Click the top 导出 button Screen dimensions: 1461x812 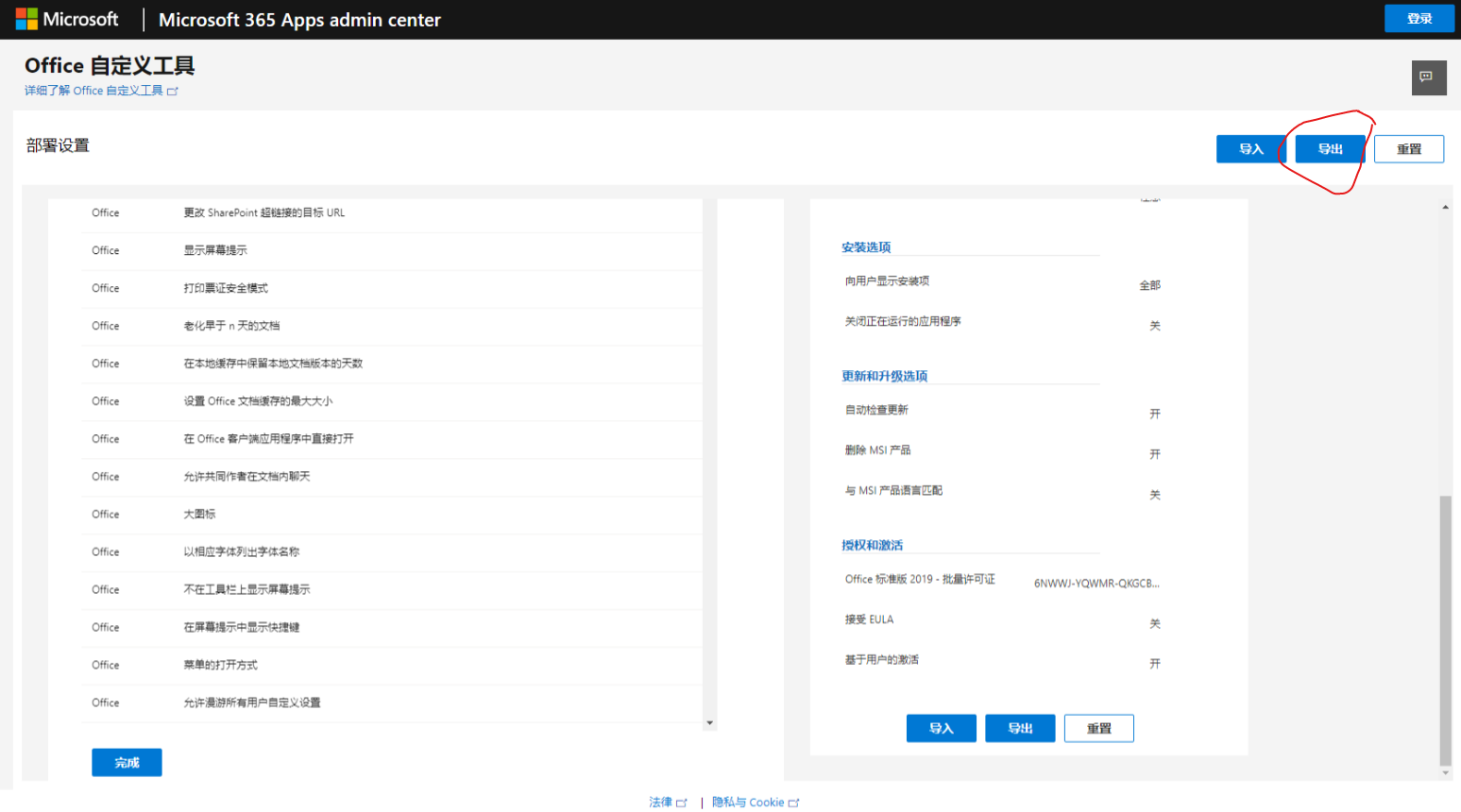[1330, 149]
